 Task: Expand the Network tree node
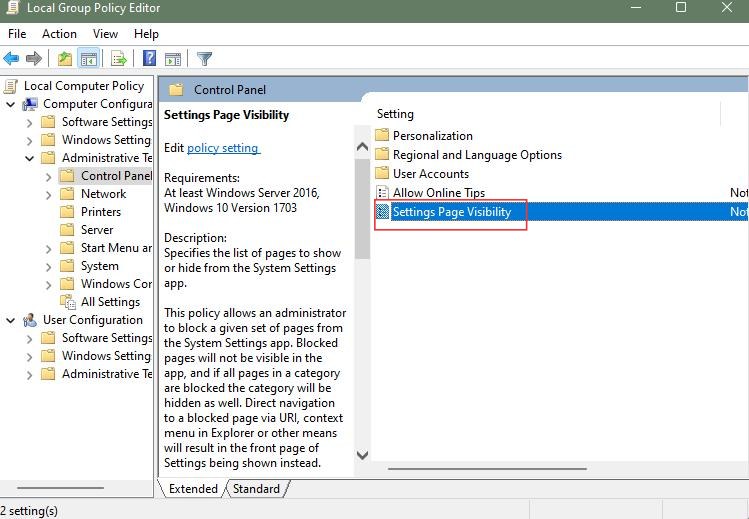48,195
